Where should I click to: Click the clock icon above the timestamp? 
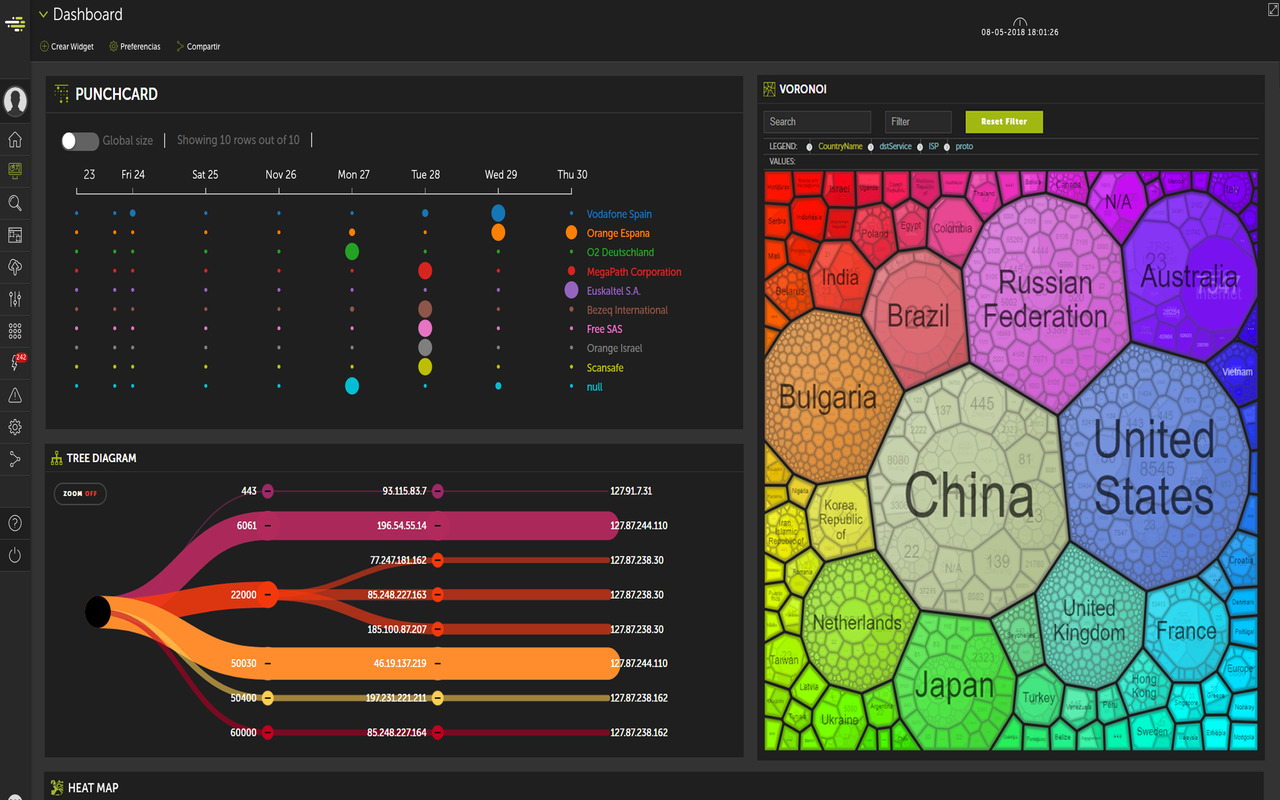point(1020,22)
